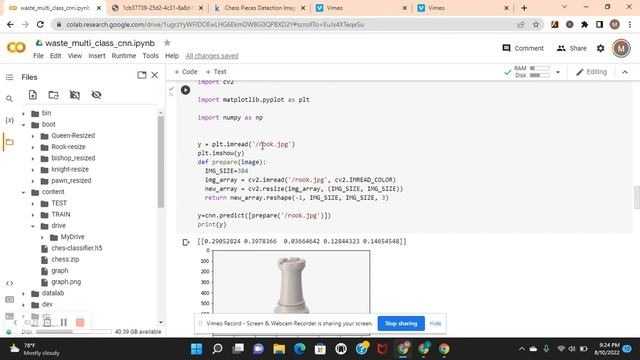Image resolution: width=640 pixels, height=360 pixels.
Task: Bookmark this page with star icon
Action: tap(536, 24)
